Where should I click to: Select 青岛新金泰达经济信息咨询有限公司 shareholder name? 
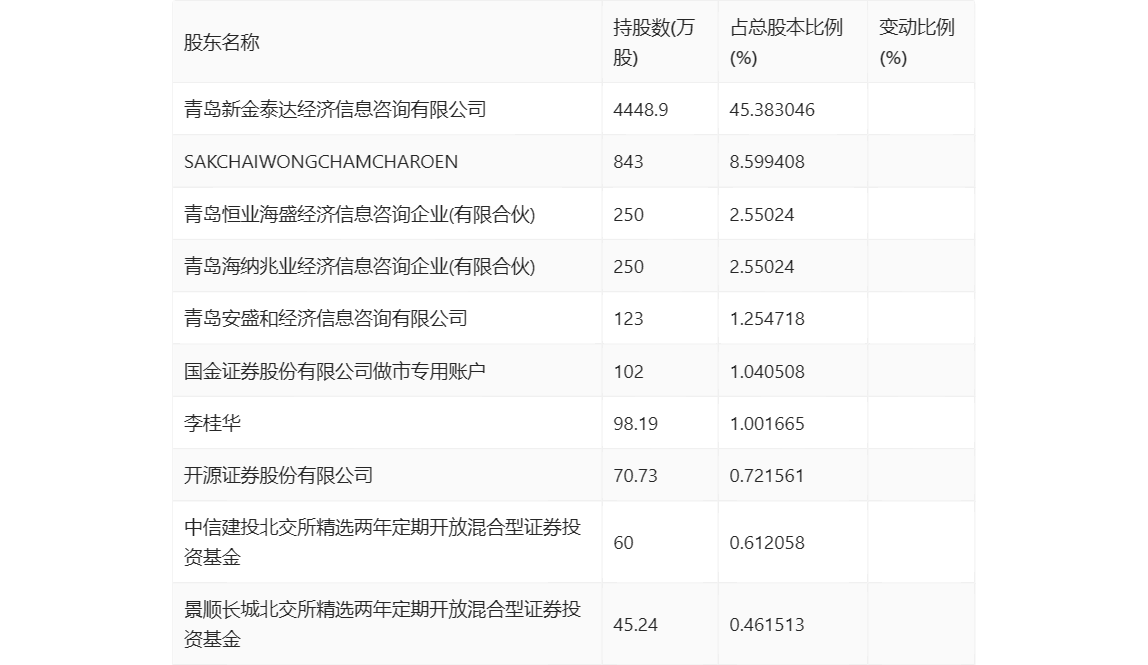click(335, 109)
